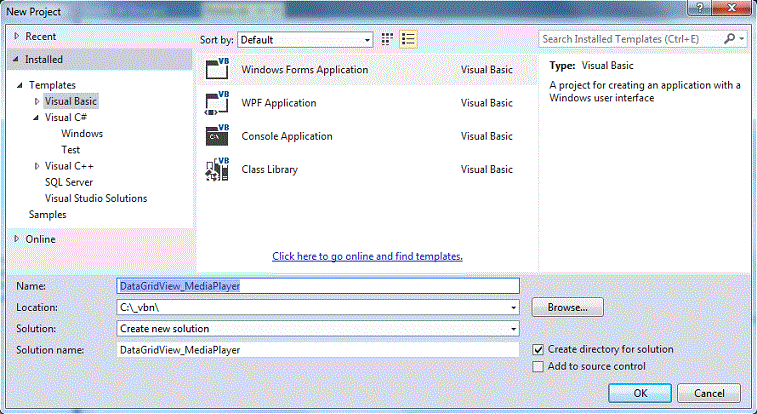Select the Class Library template icon
Screen dimensions: 757x414
click(217, 169)
